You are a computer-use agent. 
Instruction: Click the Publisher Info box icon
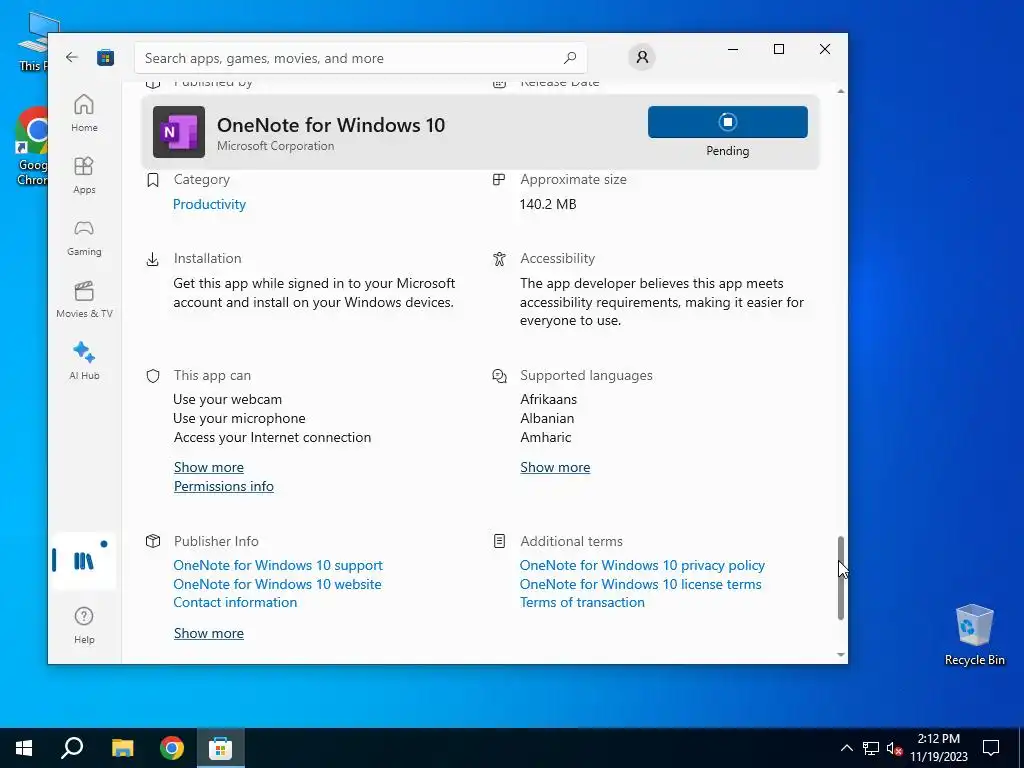click(153, 541)
